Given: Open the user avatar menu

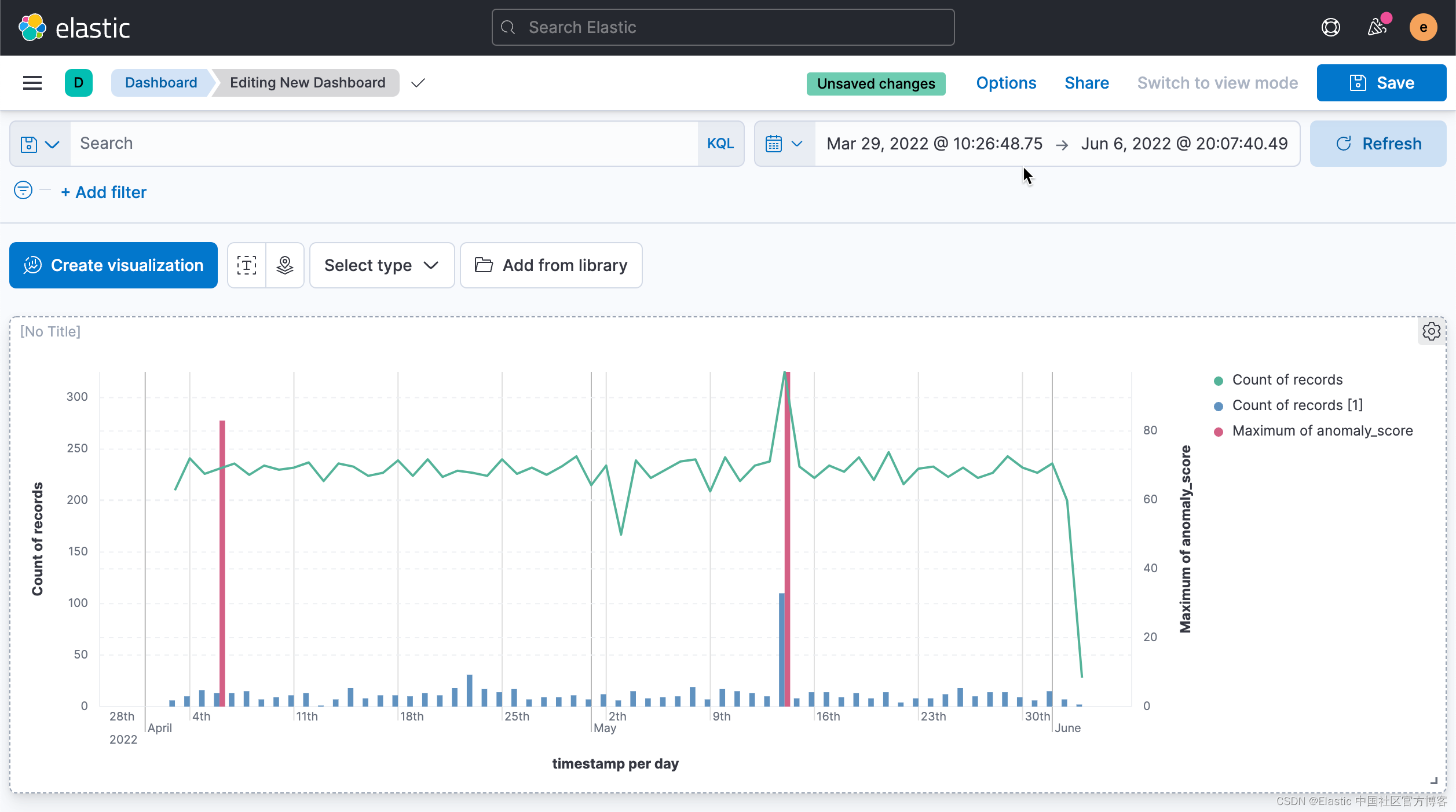Looking at the screenshot, I should click(x=1423, y=28).
